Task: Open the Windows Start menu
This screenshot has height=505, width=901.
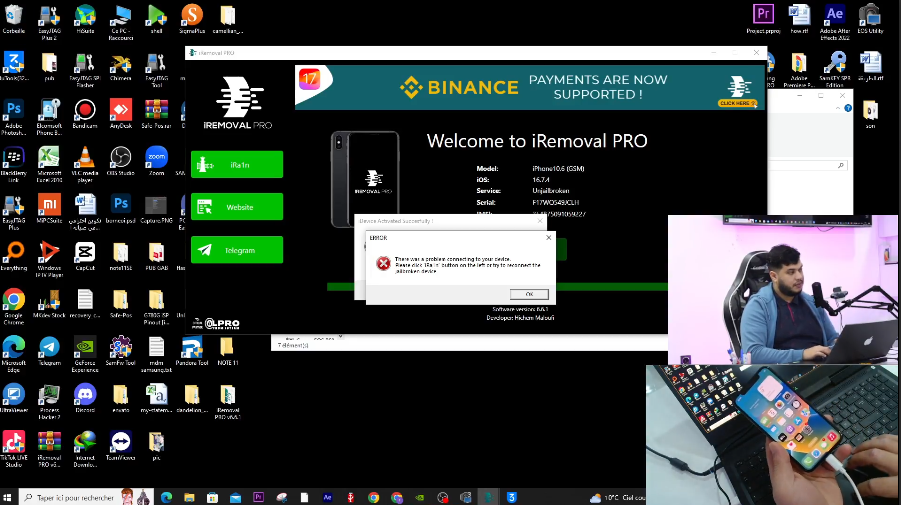Action: [x=7, y=498]
